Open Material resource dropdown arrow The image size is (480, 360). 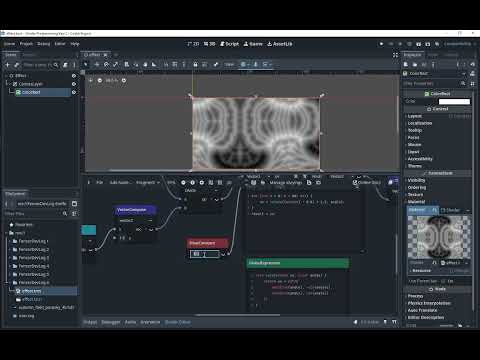(x=468, y=210)
